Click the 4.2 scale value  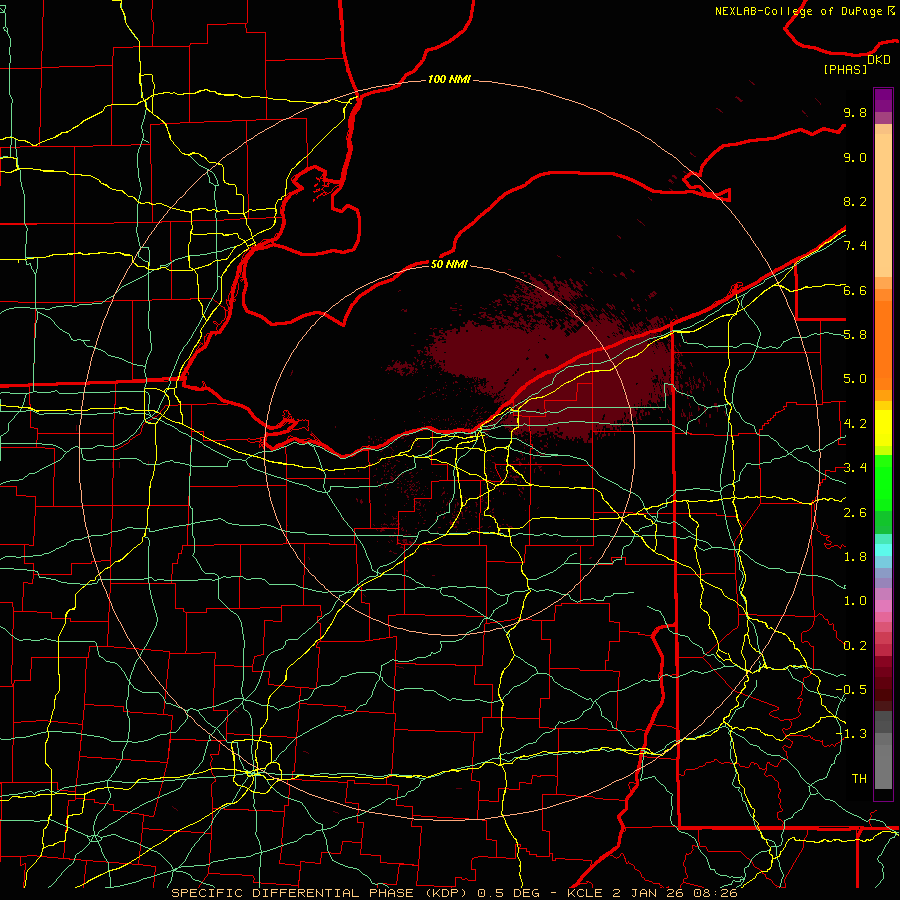click(855, 424)
